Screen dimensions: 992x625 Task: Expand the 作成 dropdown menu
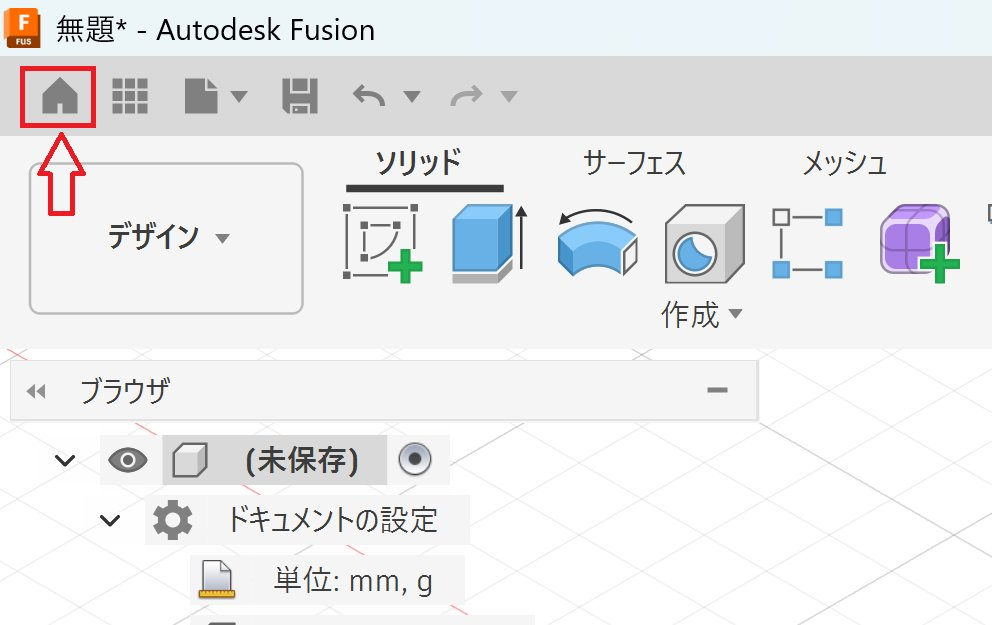(703, 315)
